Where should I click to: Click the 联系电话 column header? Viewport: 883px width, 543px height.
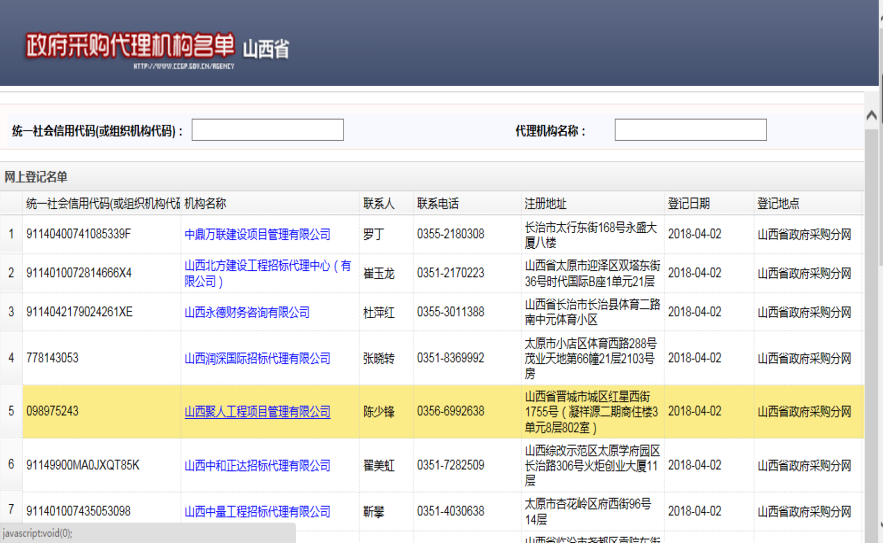(438, 203)
